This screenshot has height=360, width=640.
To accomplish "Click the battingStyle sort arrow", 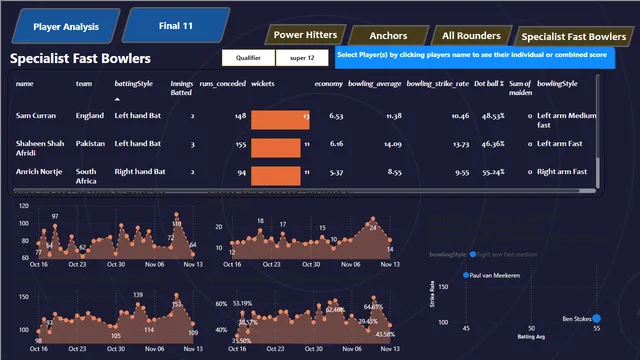I will tap(117, 99).
